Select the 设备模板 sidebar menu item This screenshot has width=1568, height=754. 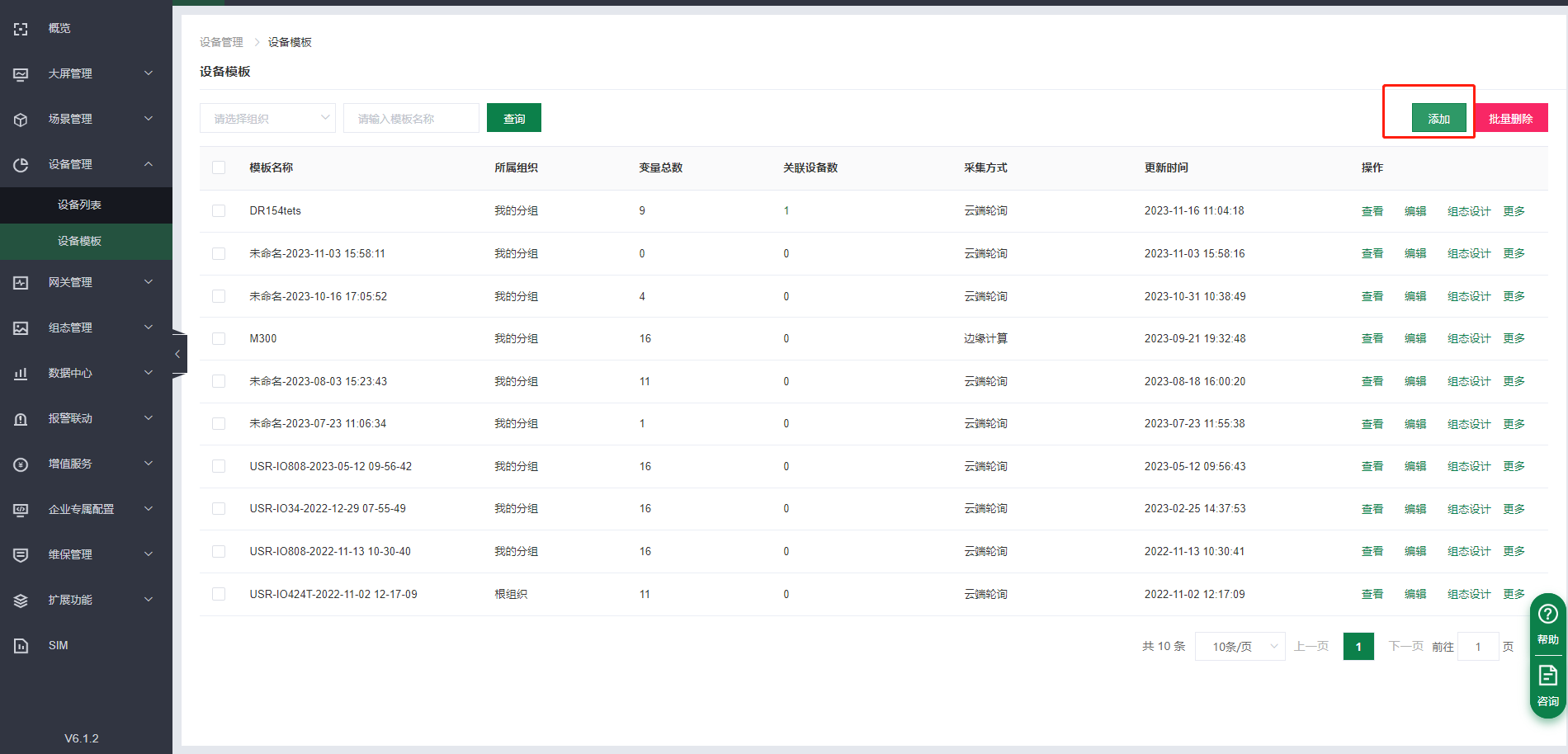[79, 241]
